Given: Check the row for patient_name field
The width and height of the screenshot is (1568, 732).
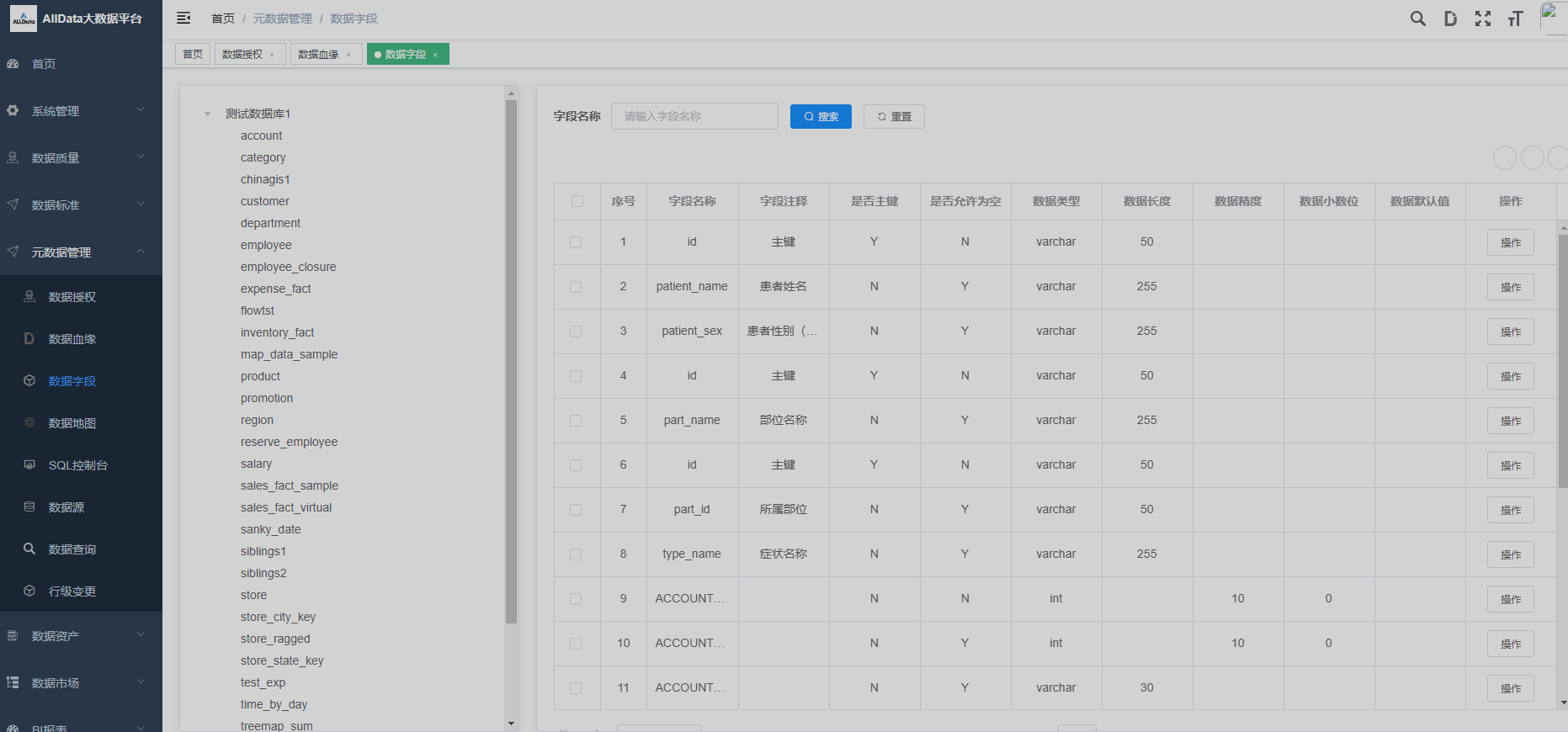Looking at the screenshot, I should point(576,287).
